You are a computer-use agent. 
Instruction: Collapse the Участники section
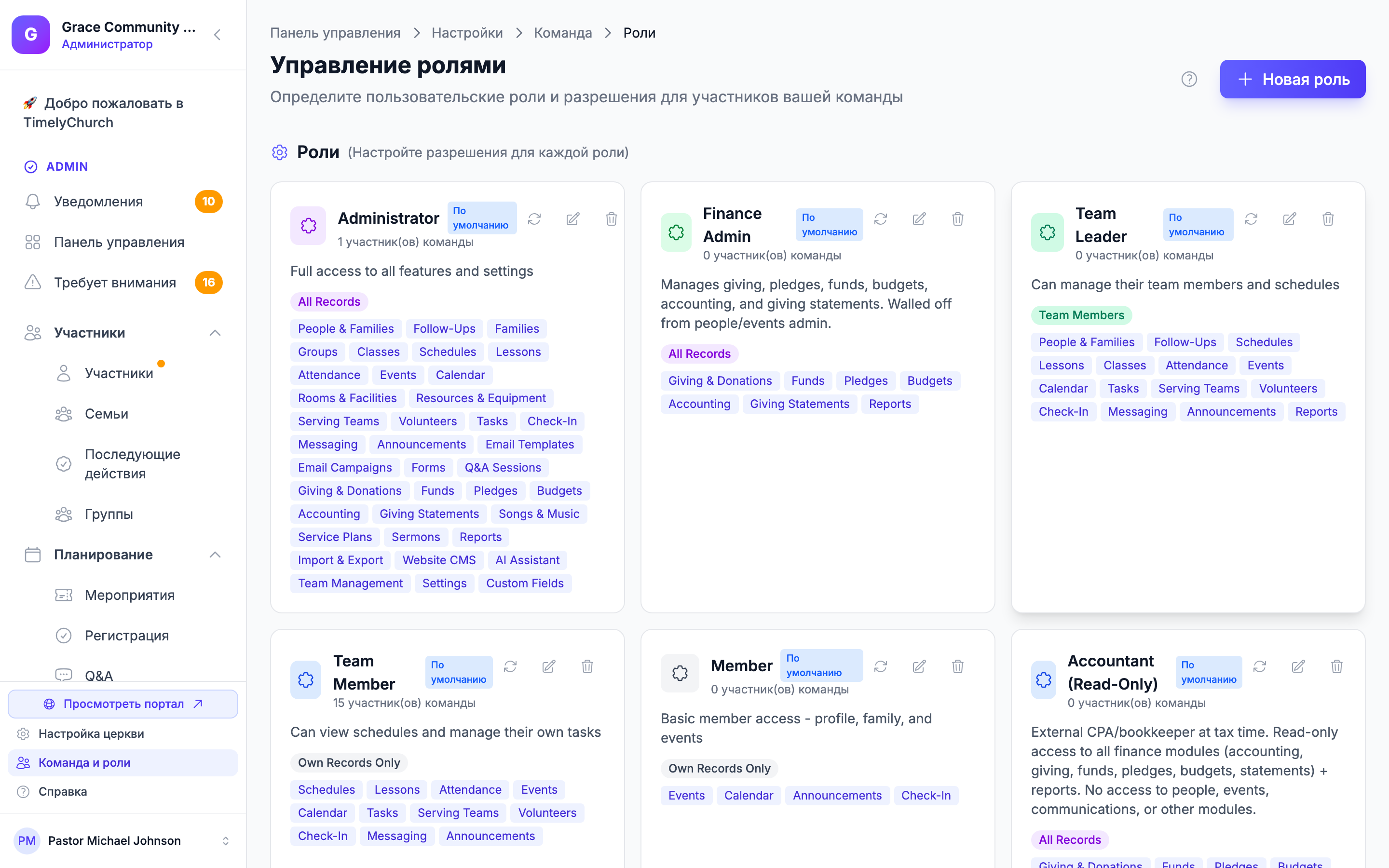pyautogui.click(x=215, y=333)
